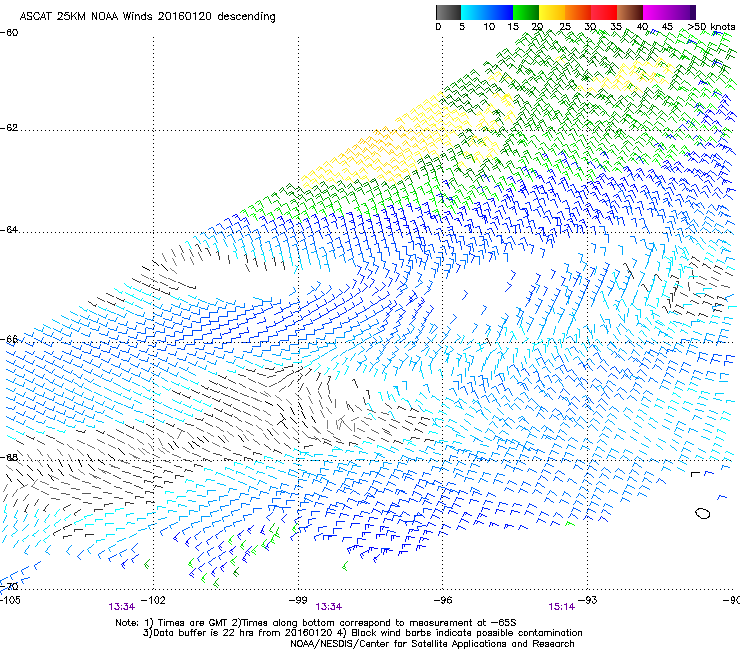Viewport: 740px width, 650px height.
Task: Click the legend tick label '25'
Action: pos(565,27)
